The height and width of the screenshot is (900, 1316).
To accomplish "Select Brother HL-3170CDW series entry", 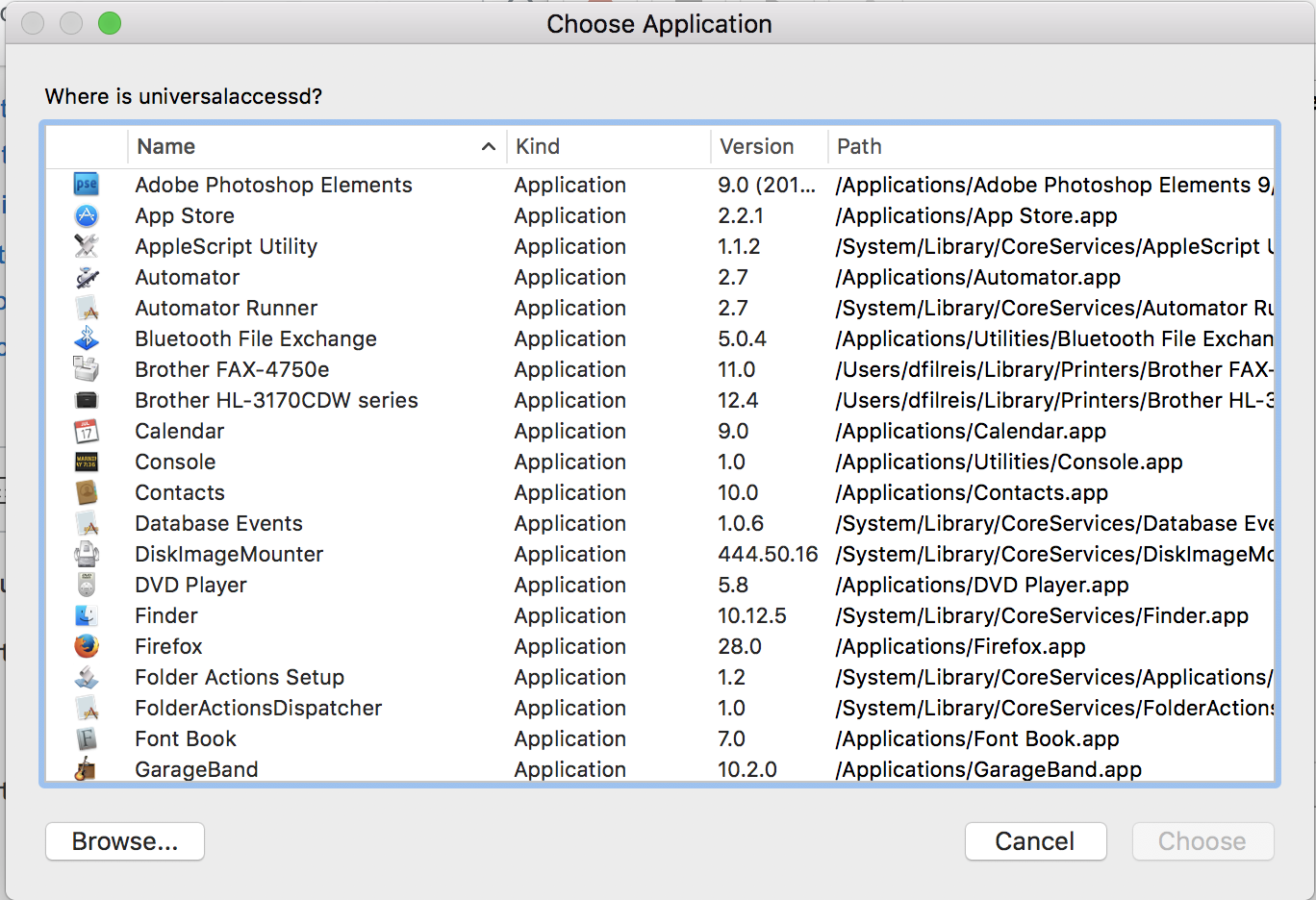I will (276, 400).
